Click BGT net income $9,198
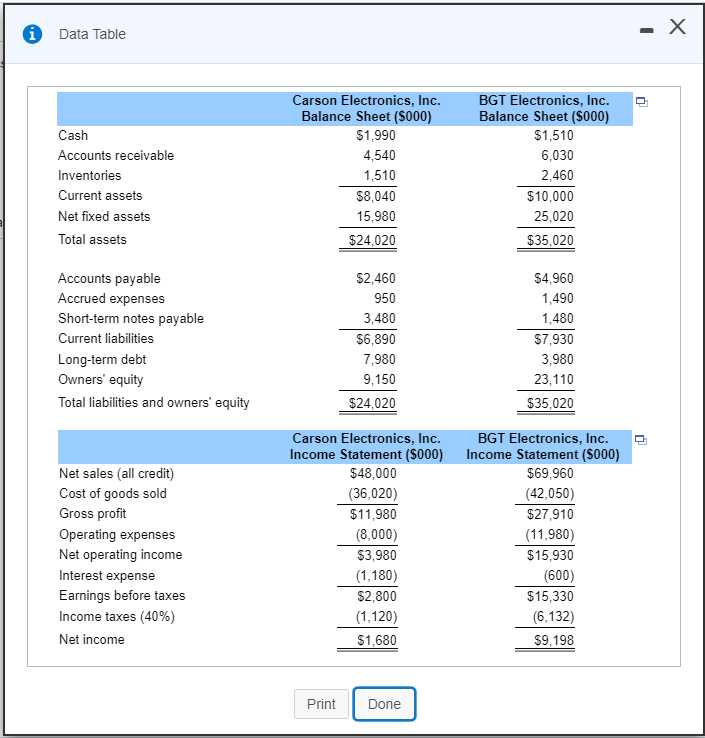This screenshot has height=738, width=705. [x=554, y=641]
